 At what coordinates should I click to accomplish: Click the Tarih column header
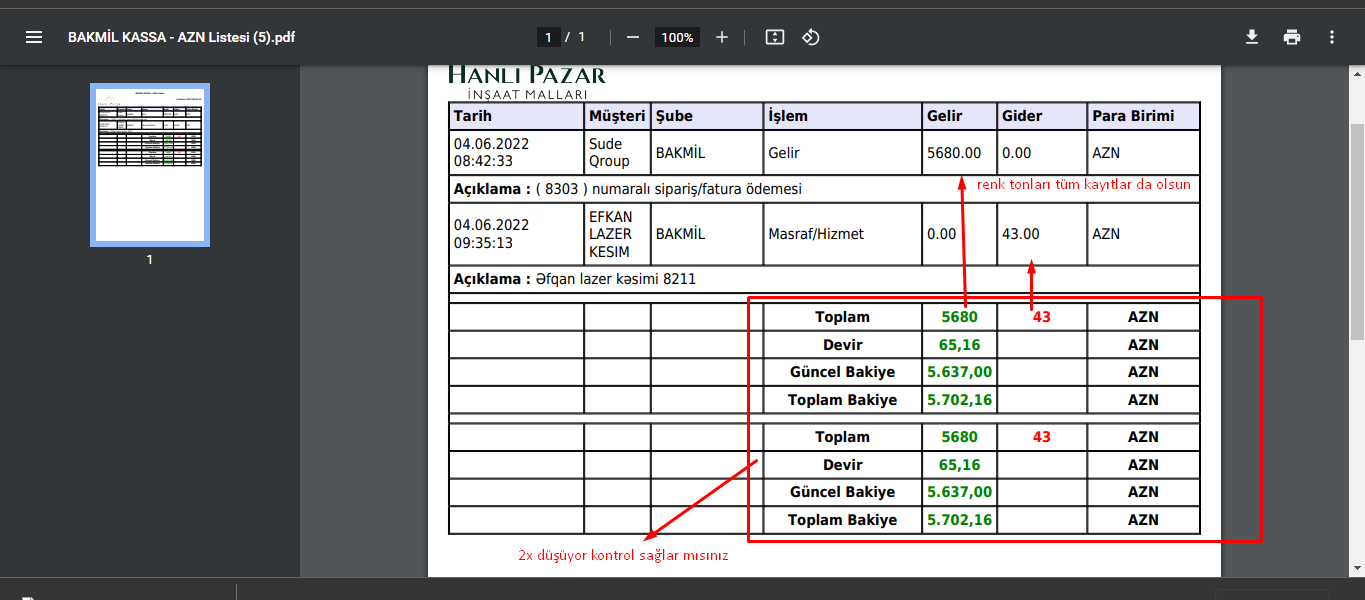pos(473,116)
